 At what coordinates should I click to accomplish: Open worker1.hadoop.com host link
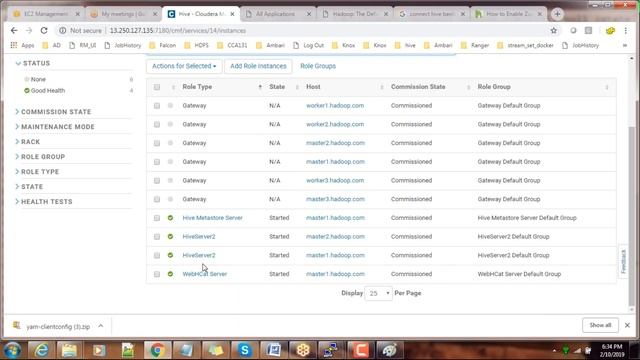[335, 106]
